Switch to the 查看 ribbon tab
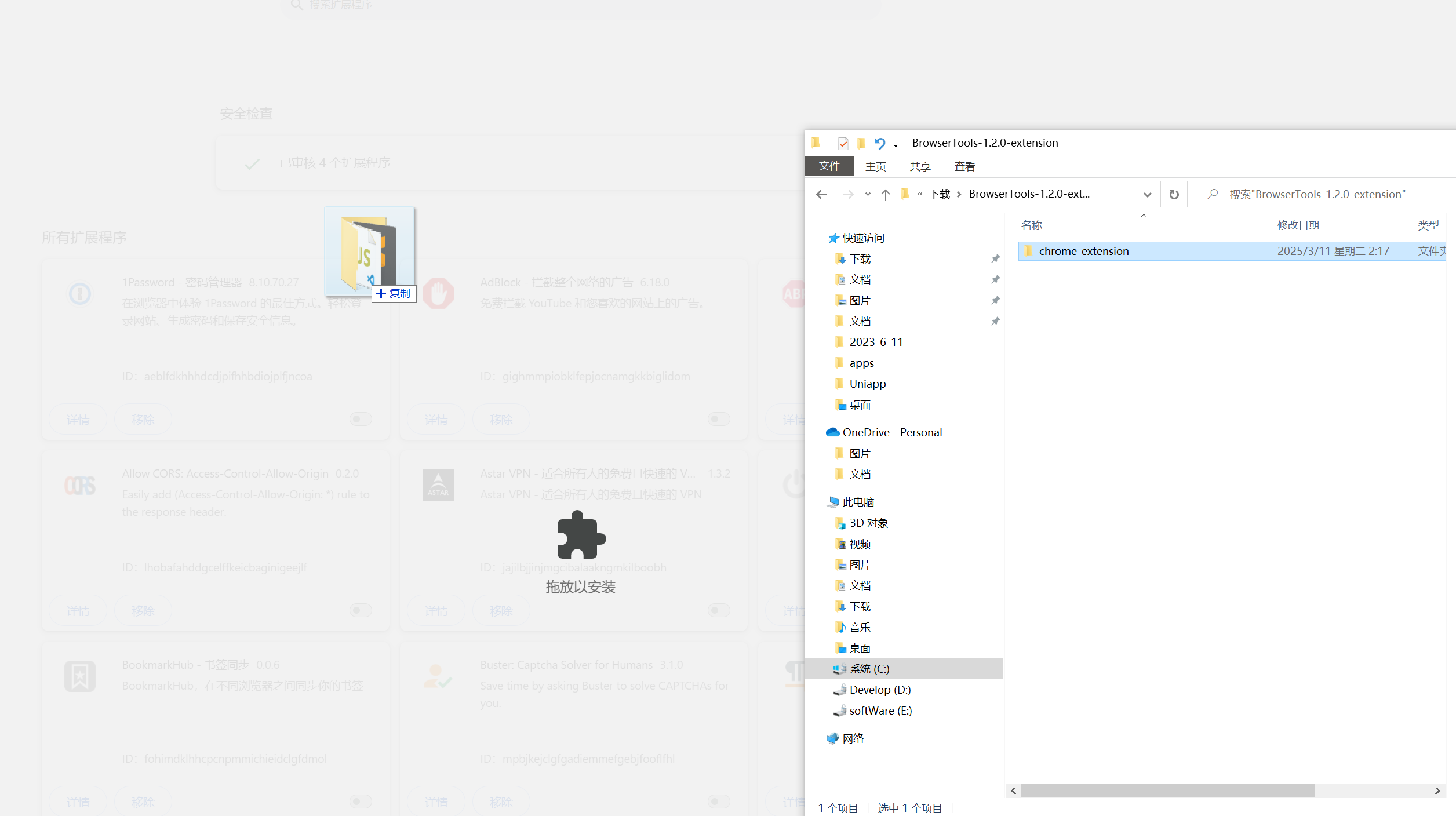The width and height of the screenshot is (1456, 816). click(x=964, y=166)
